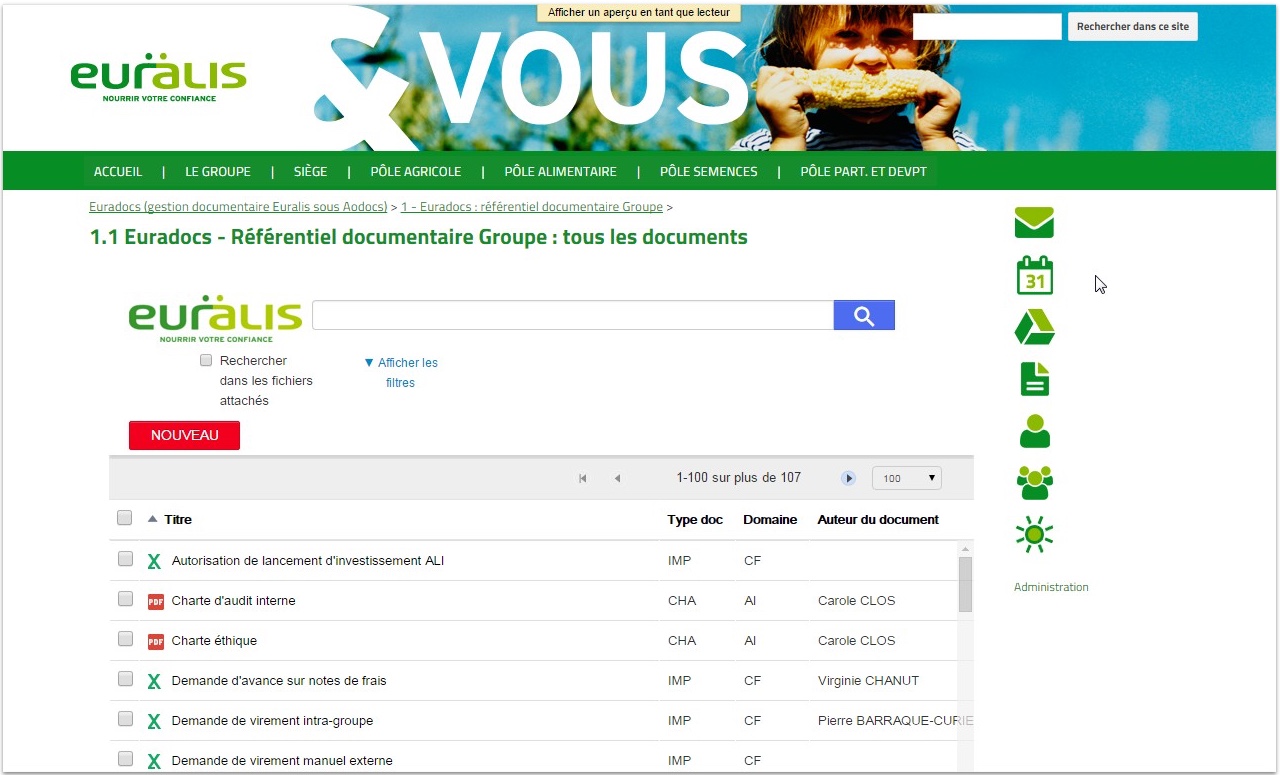Image resolution: width=1280 pixels, height=775 pixels.
Task: Open Demande de virement intra-groupe title
Action: 272,721
